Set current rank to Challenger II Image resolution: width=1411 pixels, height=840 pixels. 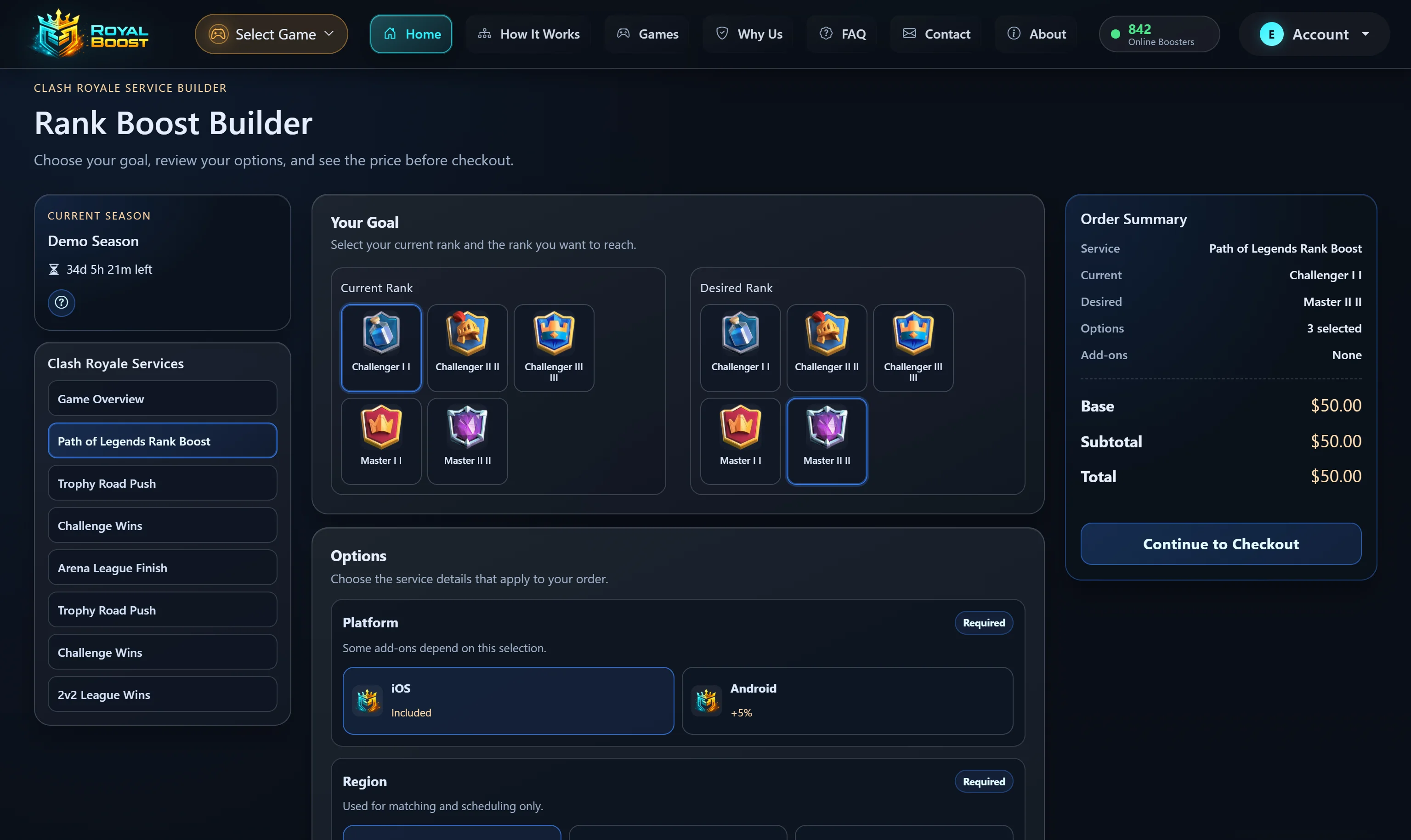pyautogui.click(x=468, y=348)
